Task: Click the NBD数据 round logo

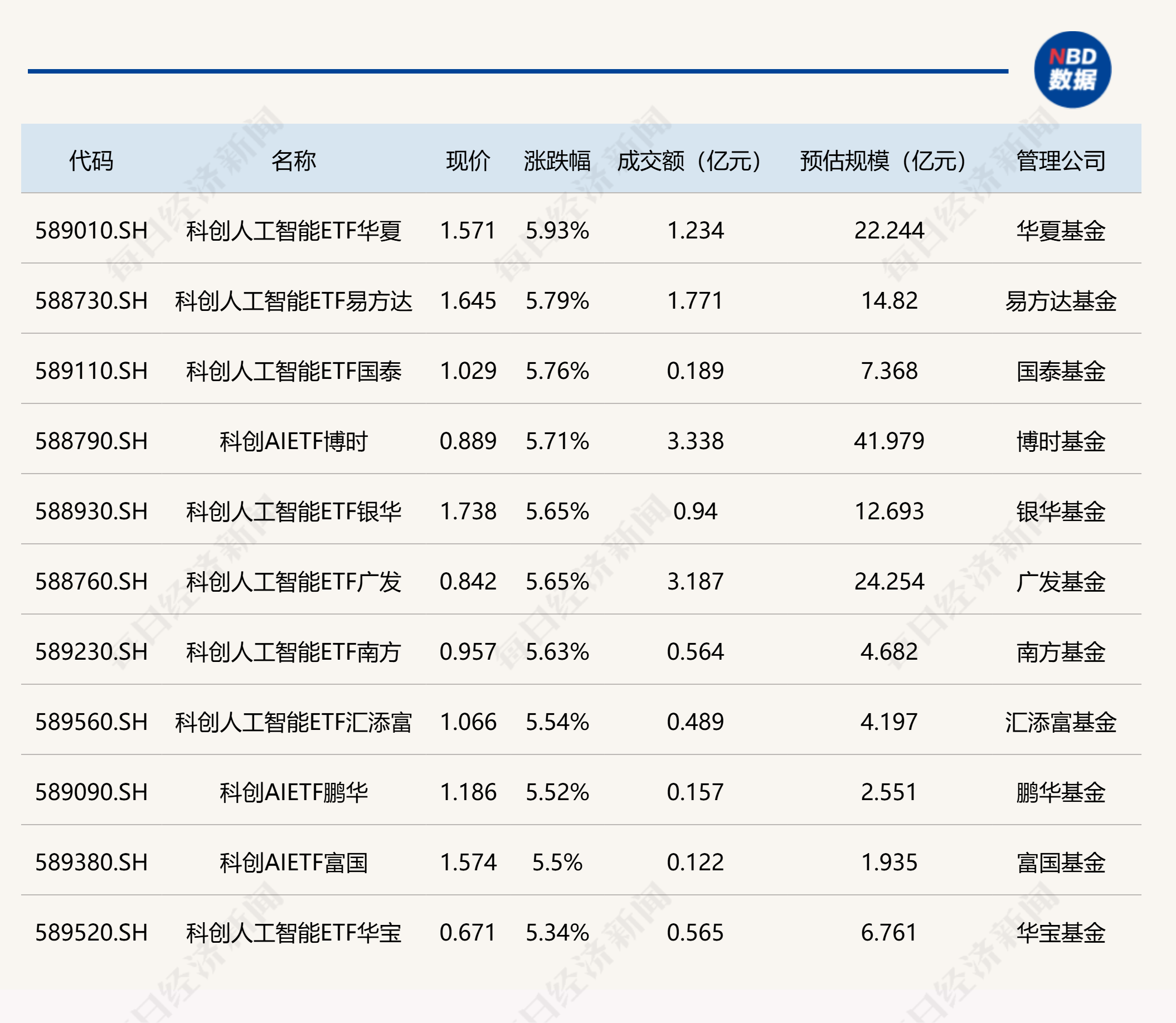Action: tap(1072, 70)
